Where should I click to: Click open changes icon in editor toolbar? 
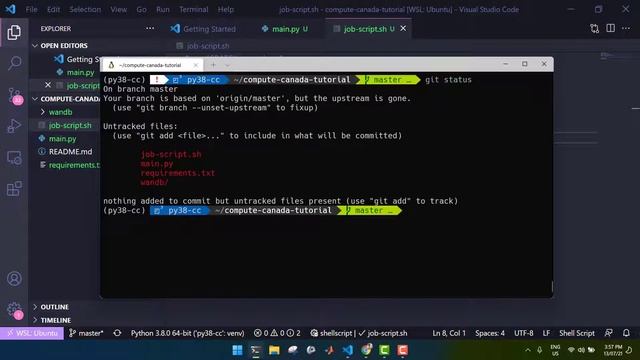click(x=594, y=29)
